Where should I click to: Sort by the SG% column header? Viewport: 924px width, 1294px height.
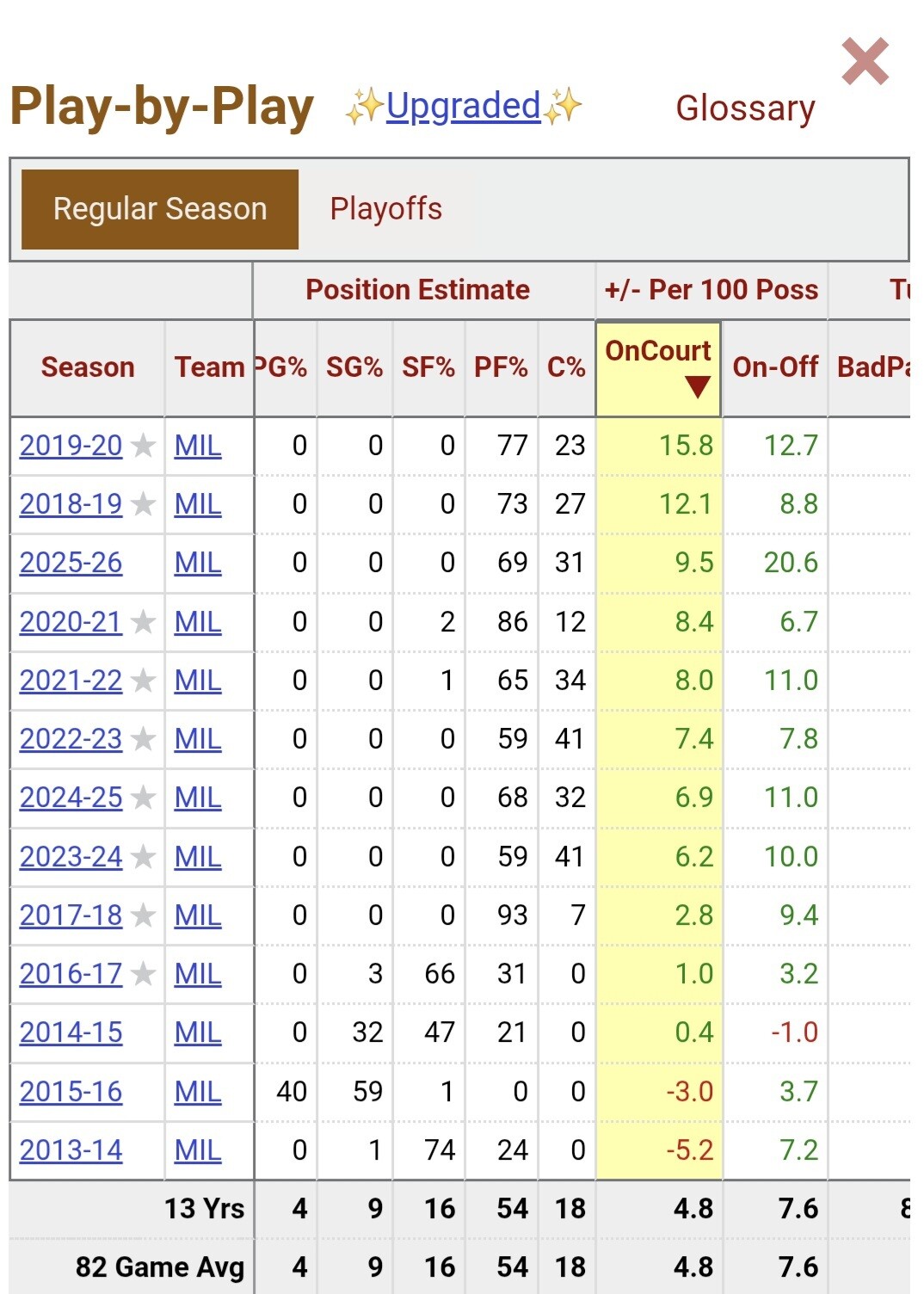click(x=354, y=367)
